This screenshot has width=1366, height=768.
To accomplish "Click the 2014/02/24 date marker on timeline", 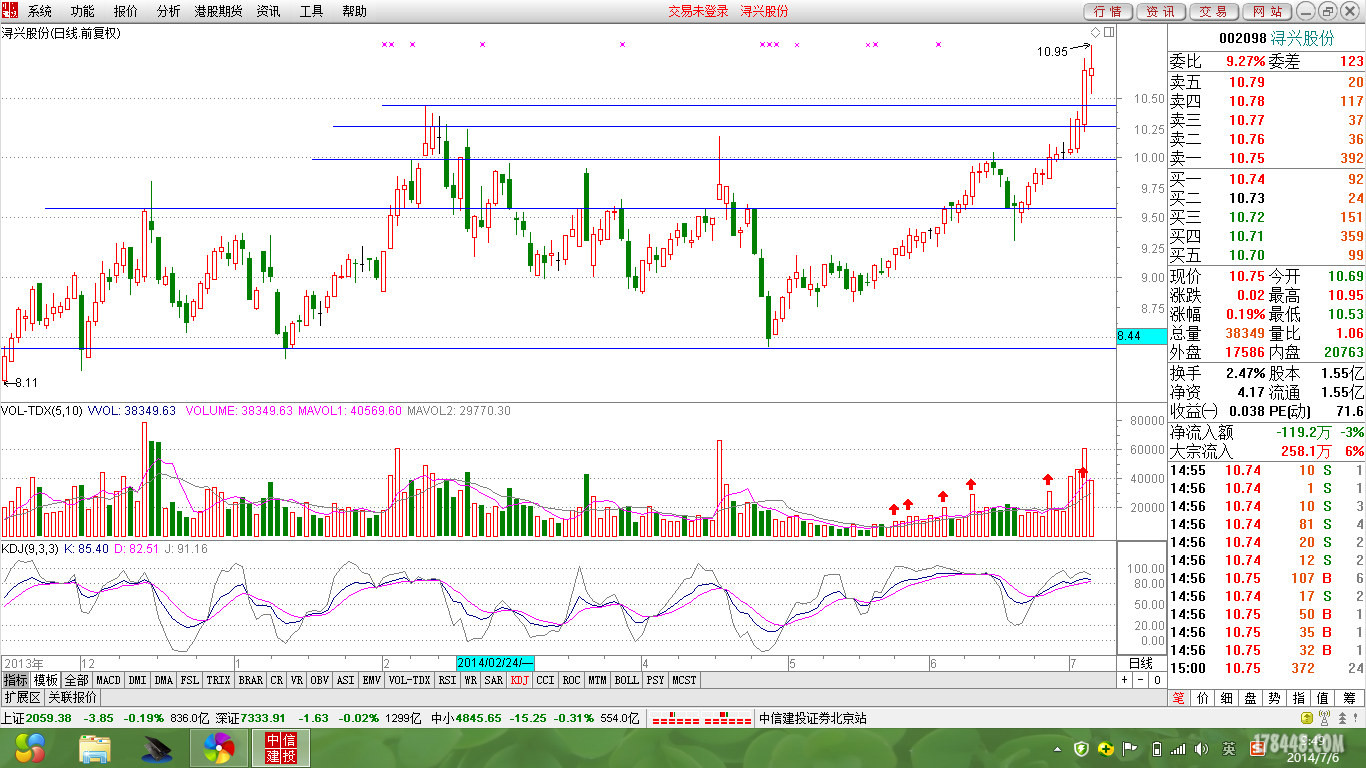I will 496,663.
